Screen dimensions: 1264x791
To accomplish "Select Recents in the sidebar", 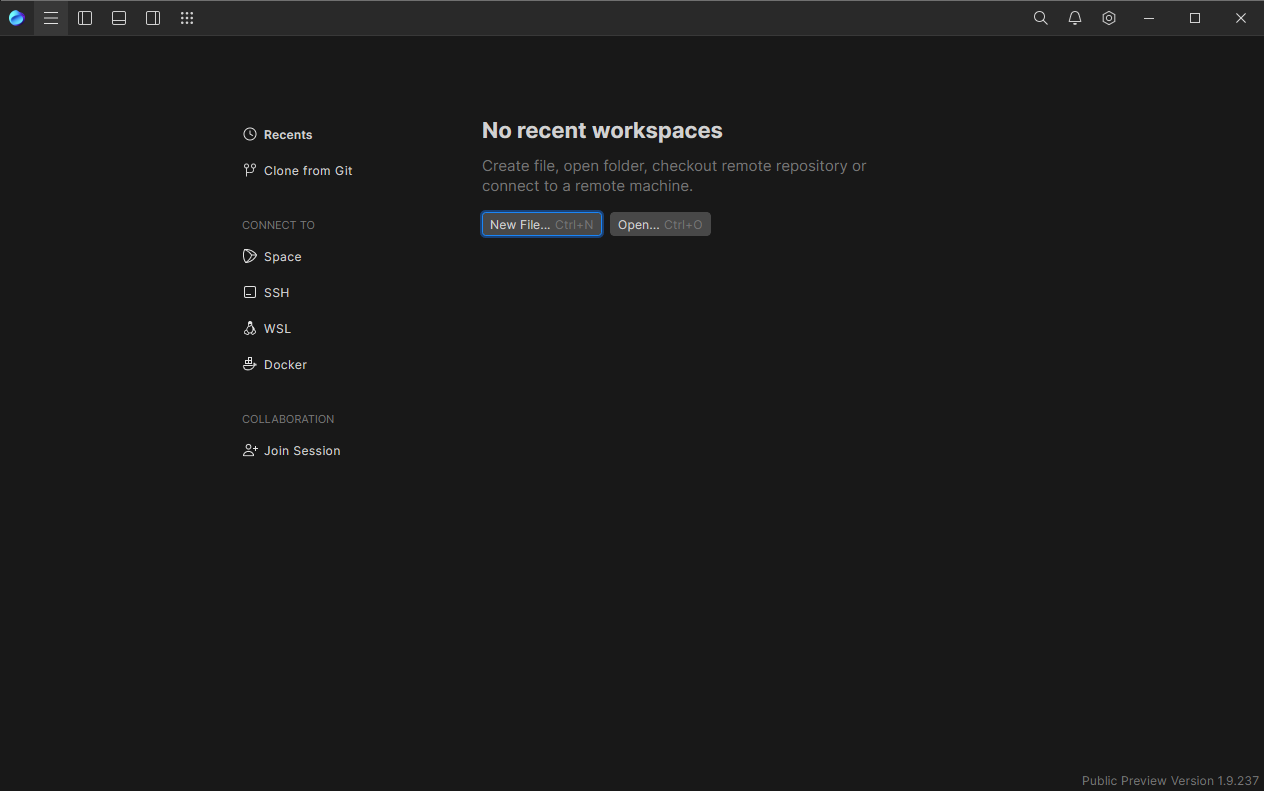I will (x=278, y=135).
